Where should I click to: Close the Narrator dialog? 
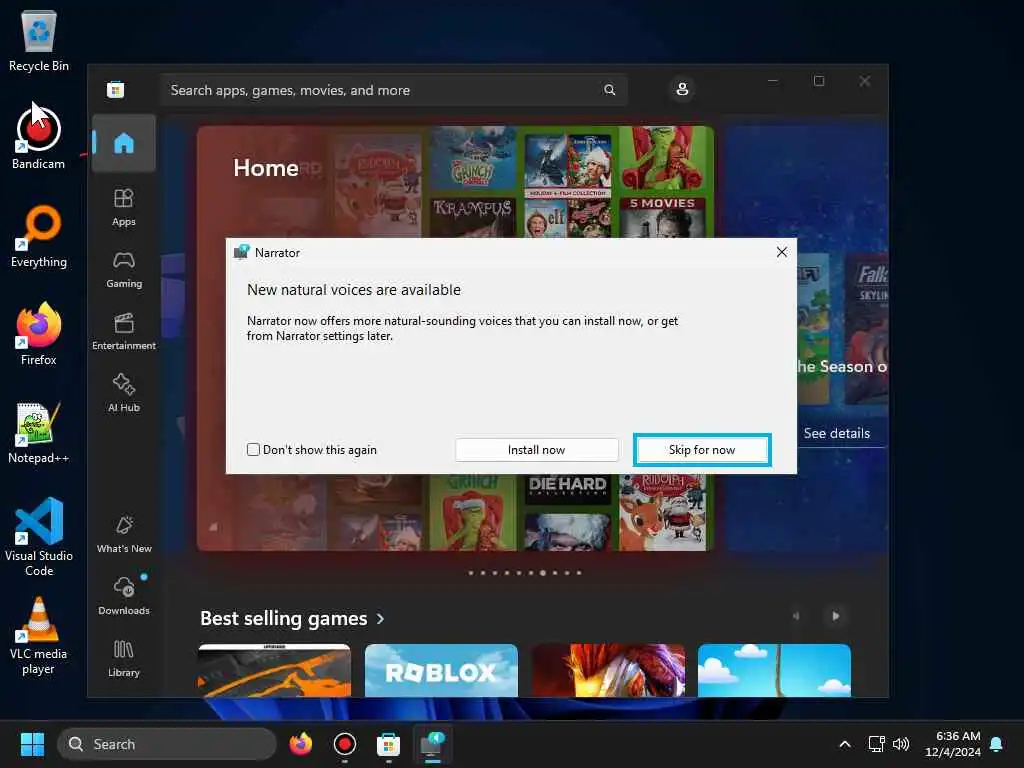point(782,252)
